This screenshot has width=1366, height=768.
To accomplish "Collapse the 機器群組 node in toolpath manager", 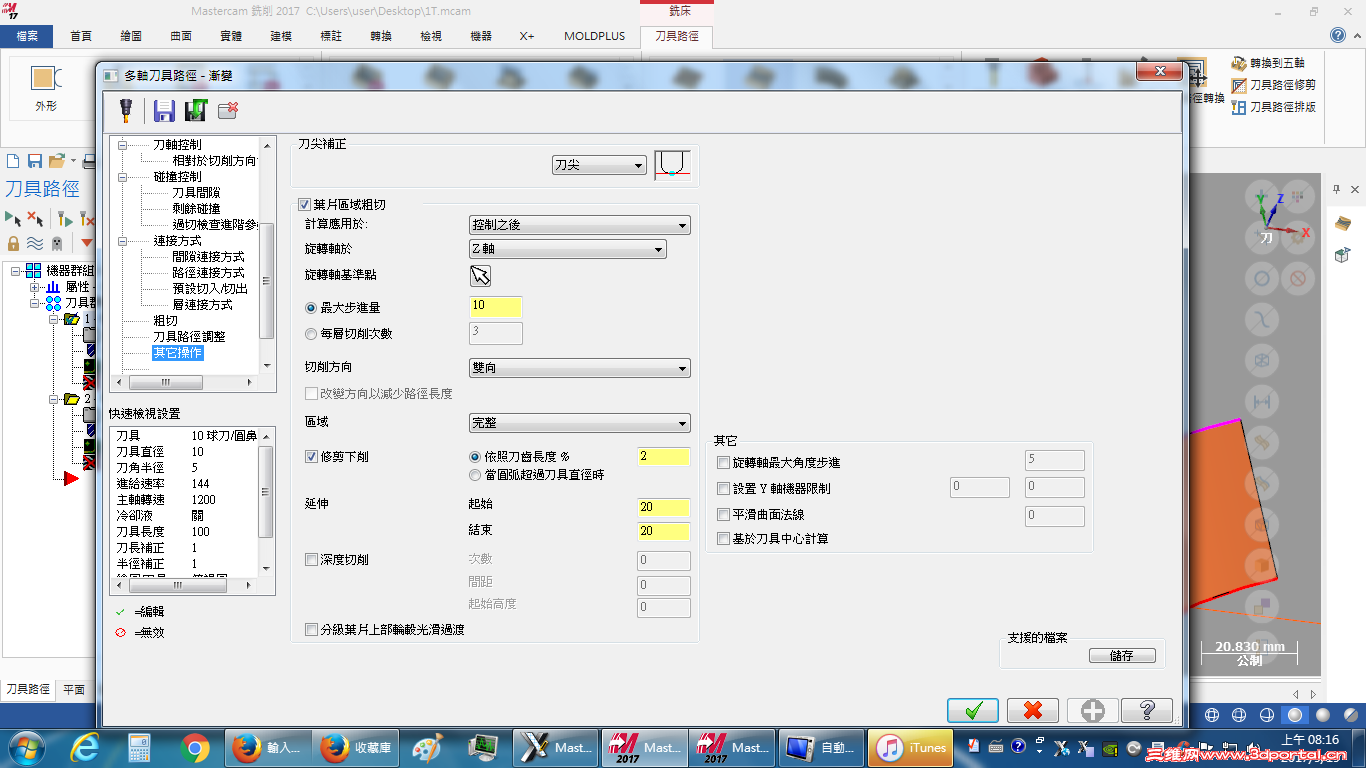I will point(16,271).
